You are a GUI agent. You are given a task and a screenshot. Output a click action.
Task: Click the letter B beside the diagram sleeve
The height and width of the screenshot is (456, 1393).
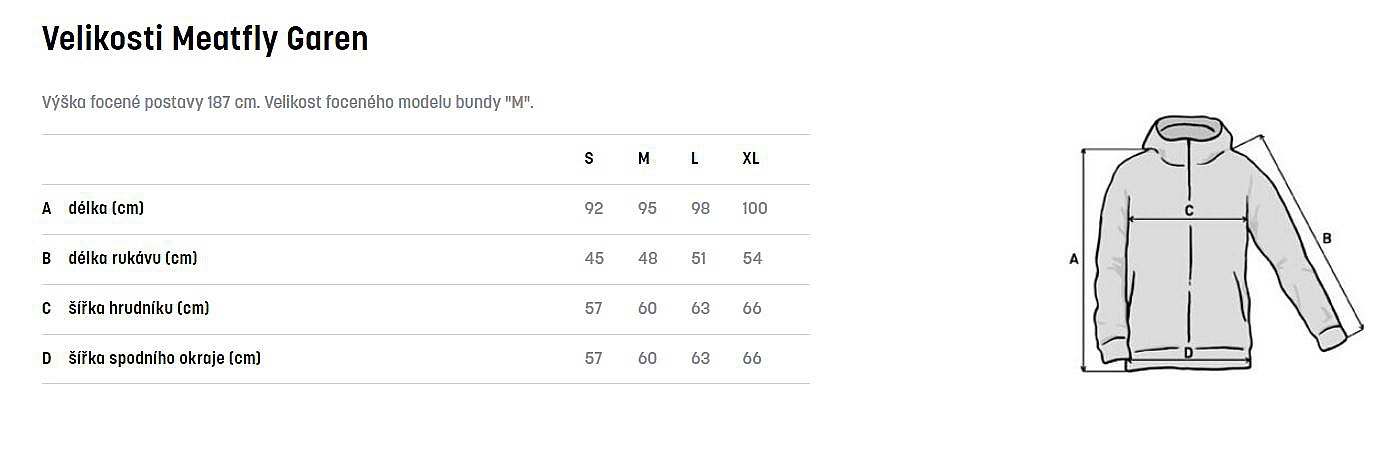pyautogui.click(x=1326, y=238)
